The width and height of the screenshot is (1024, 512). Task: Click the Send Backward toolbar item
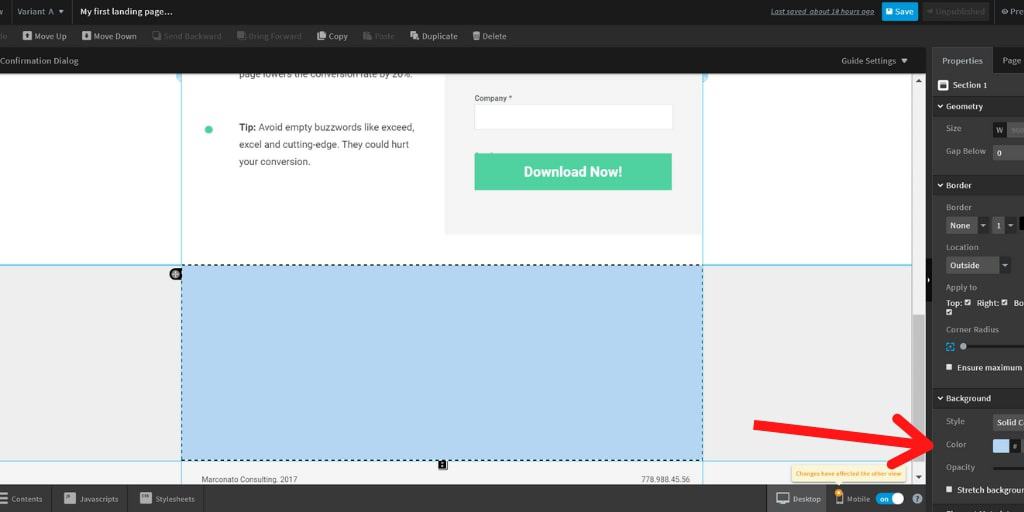187,36
